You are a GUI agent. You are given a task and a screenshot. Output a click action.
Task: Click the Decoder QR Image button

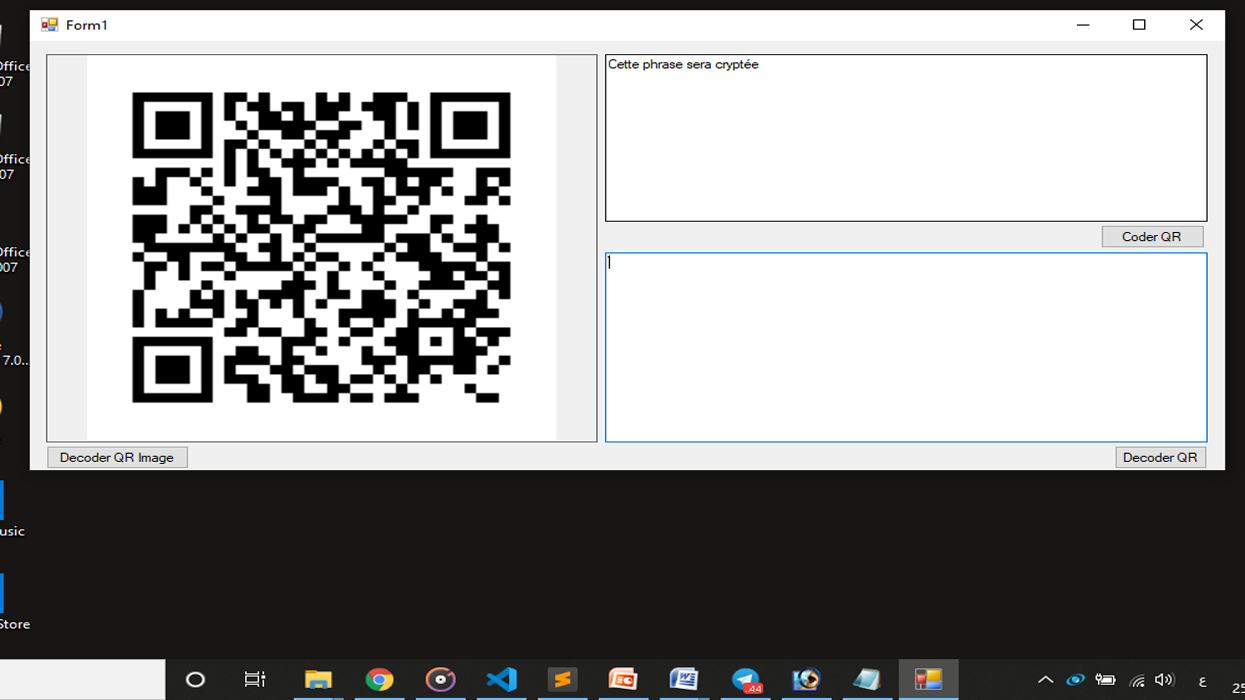coord(117,457)
